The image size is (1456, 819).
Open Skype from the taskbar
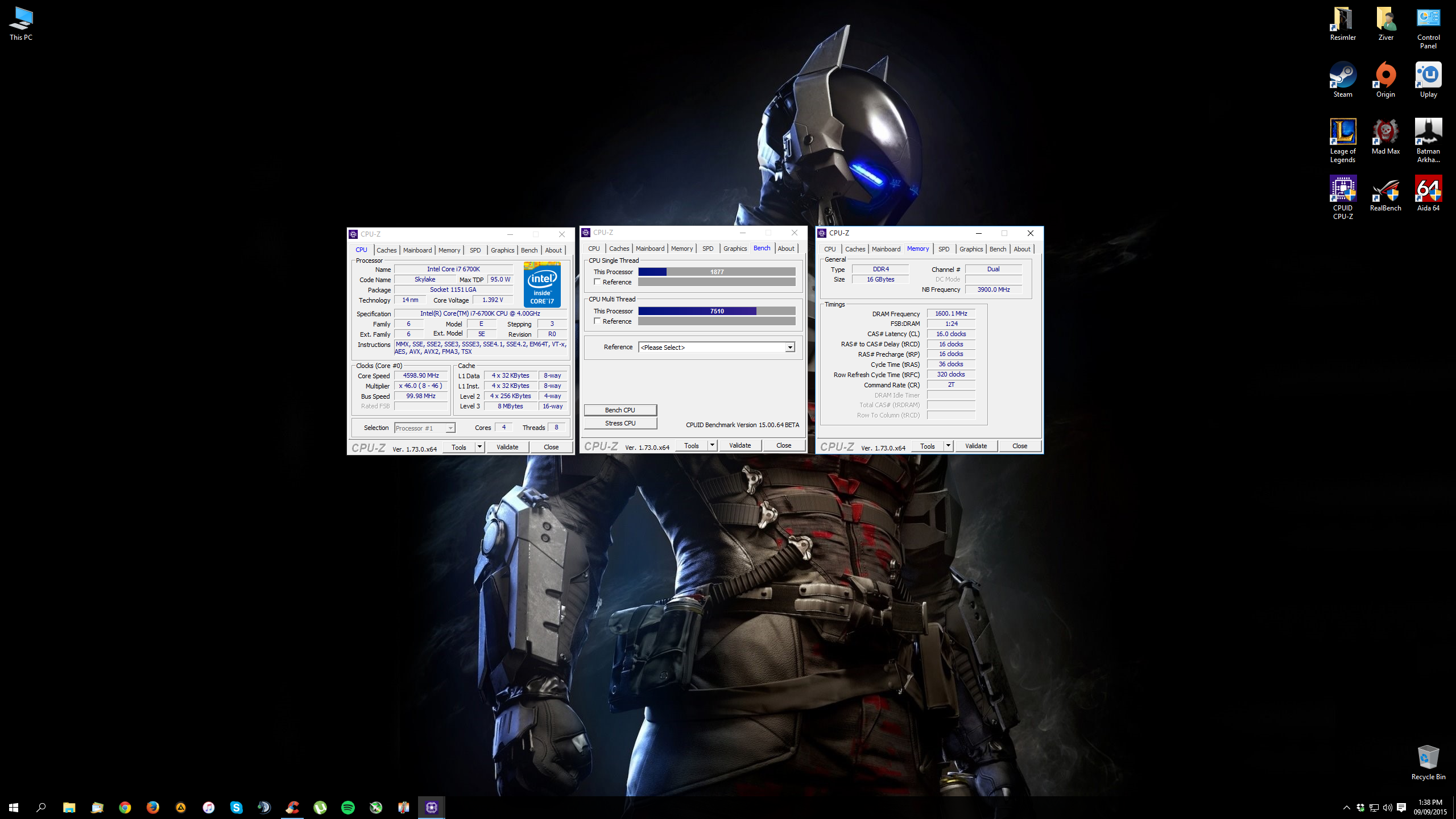pyautogui.click(x=237, y=807)
